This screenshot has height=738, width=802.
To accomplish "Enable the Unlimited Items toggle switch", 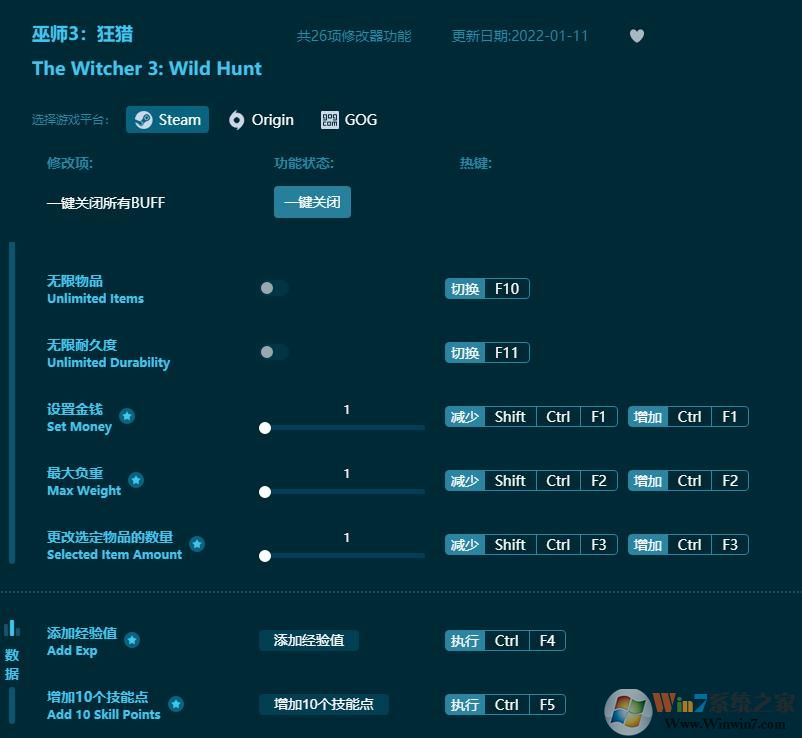I will click(x=273, y=288).
